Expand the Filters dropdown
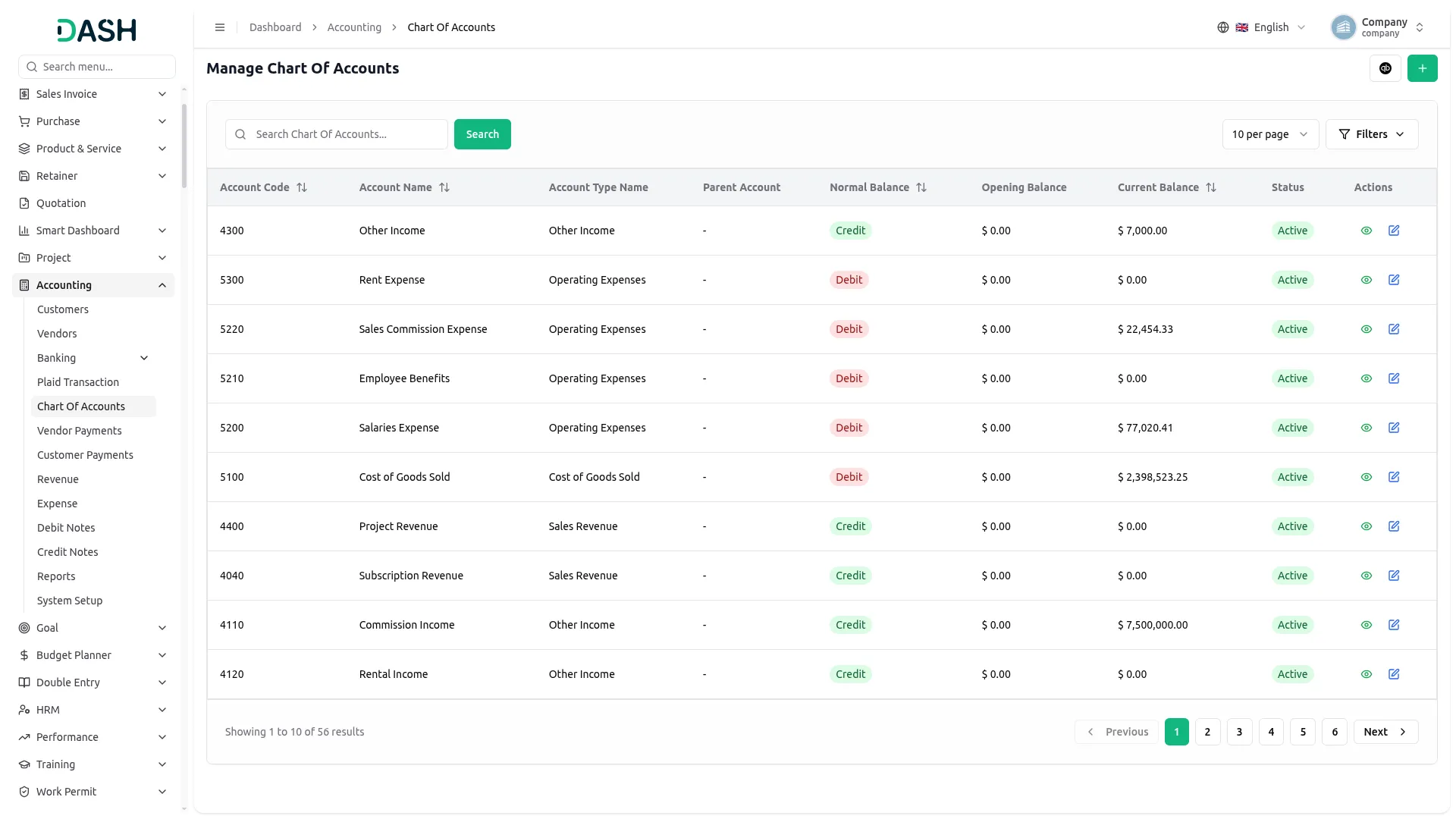Viewport: 1456px width, 819px height. (x=1371, y=134)
